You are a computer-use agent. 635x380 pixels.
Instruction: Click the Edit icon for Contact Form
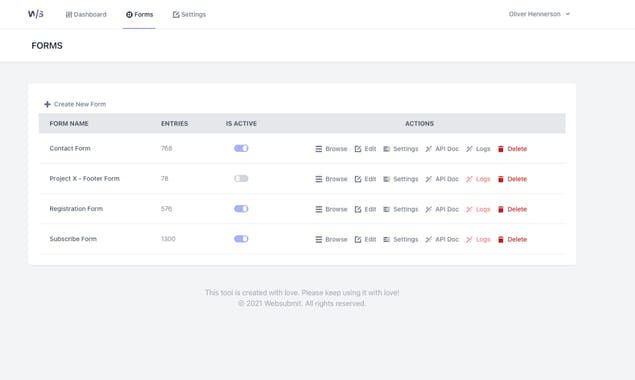358,149
